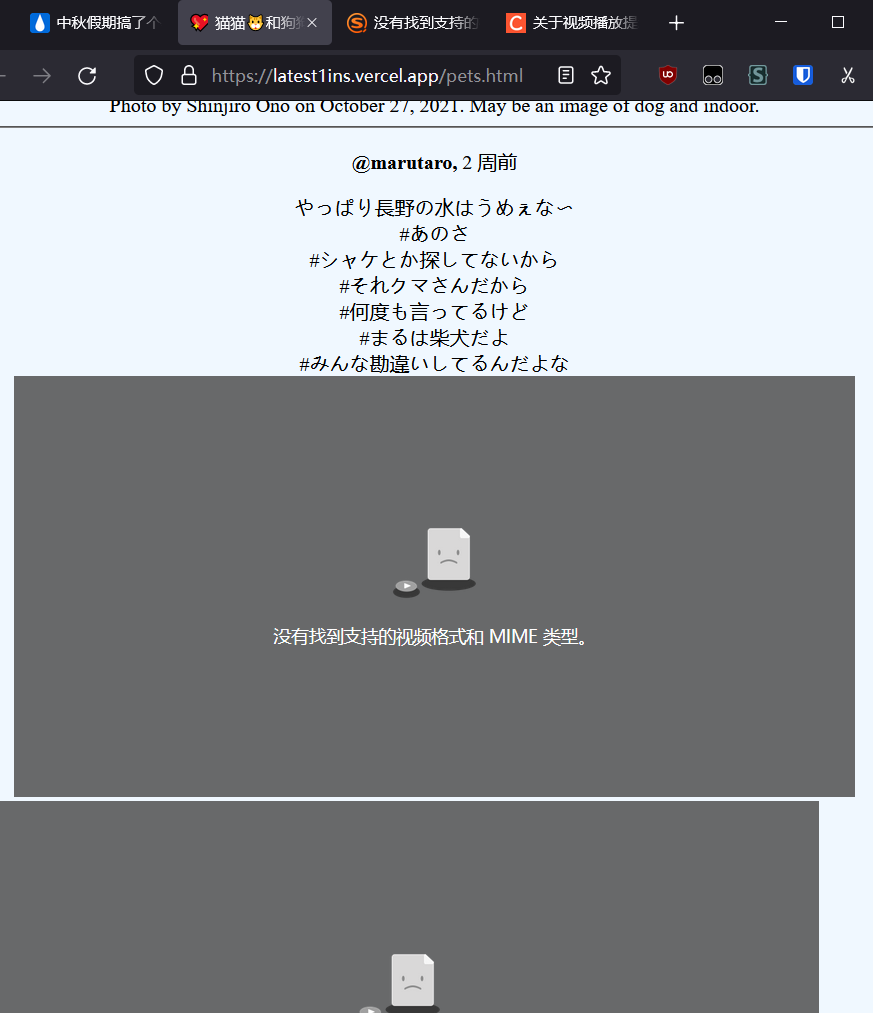Image resolution: width=873 pixels, height=1013 pixels.
Task: Bookmark this page with the star
Action: point(601,76)
